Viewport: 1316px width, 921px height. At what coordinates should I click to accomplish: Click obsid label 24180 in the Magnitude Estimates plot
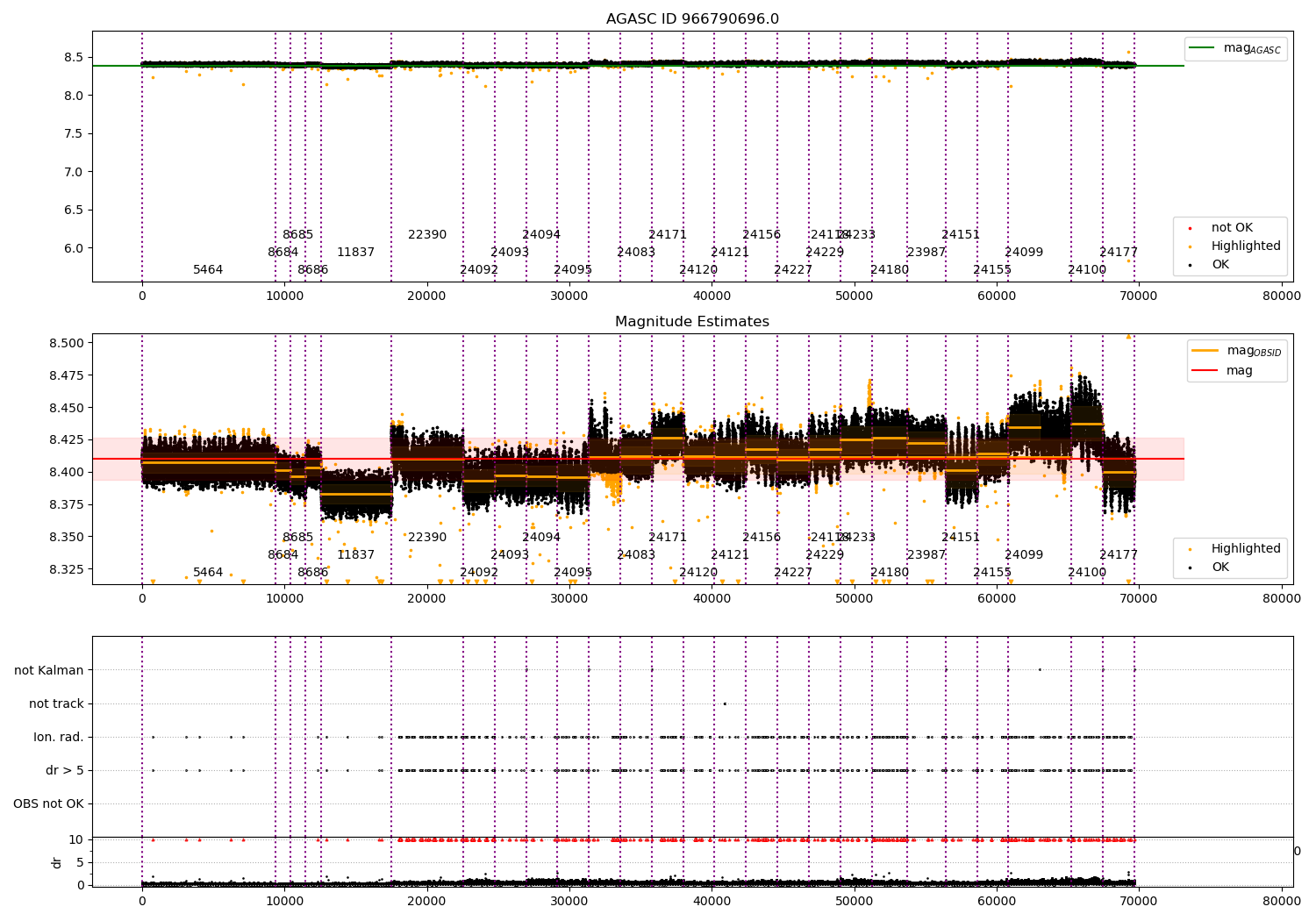(890, 572)
